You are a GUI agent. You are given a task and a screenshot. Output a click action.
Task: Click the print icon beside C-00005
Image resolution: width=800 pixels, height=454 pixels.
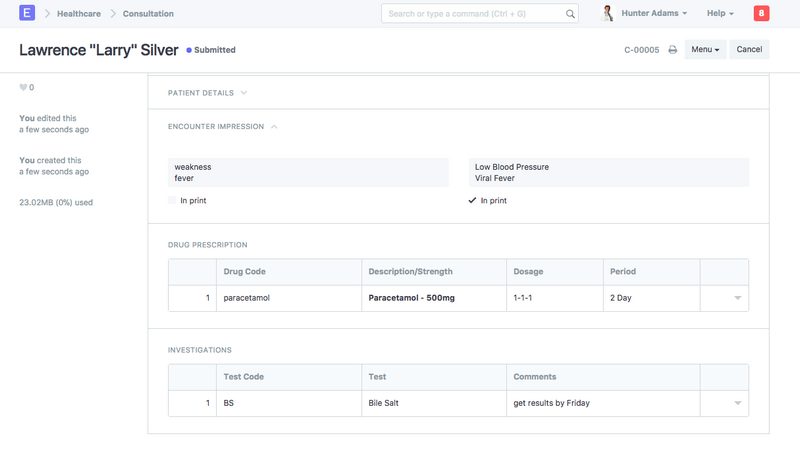click(673, 50)
